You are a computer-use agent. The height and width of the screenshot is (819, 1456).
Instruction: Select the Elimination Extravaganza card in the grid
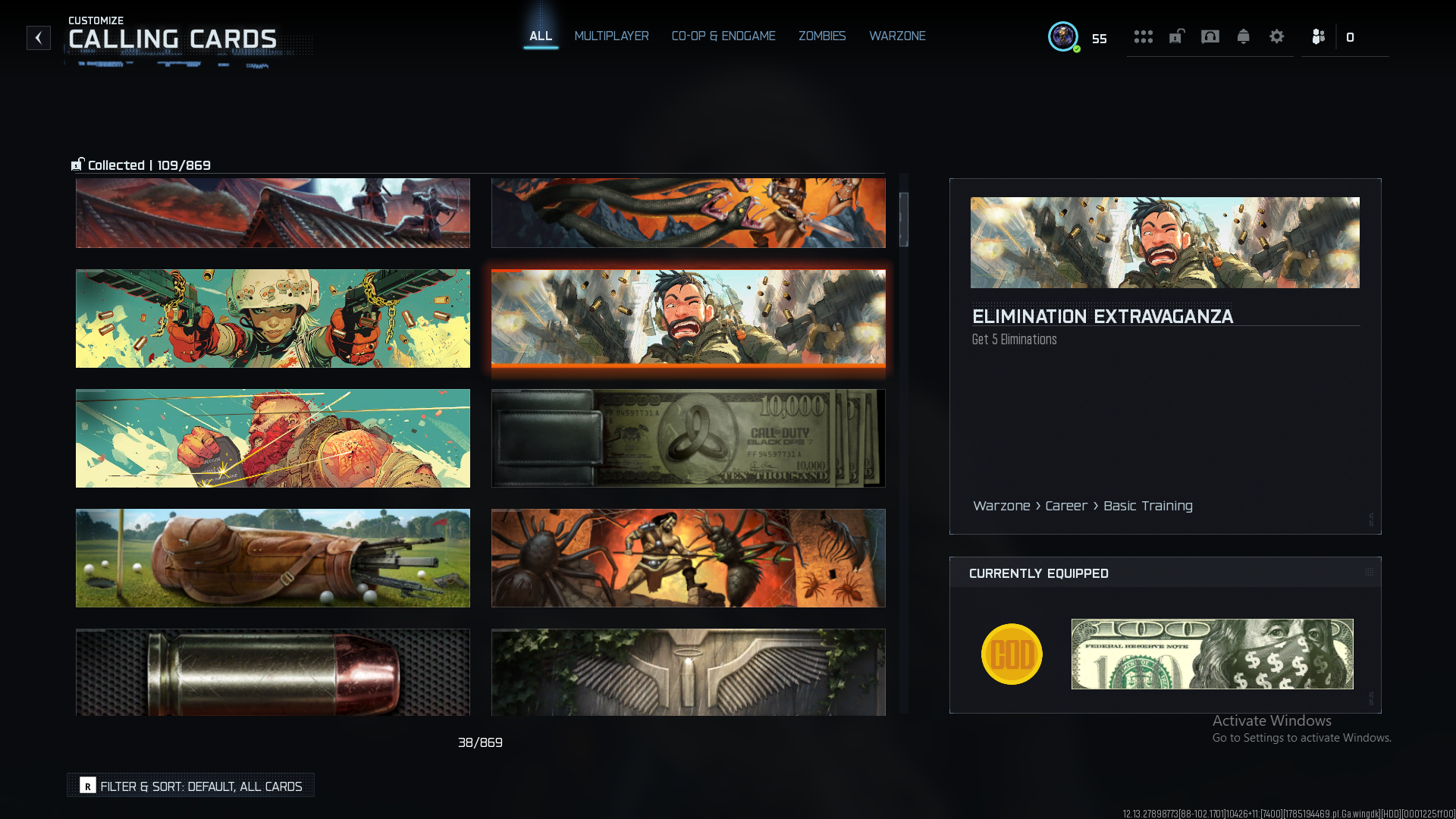(689, 318)
